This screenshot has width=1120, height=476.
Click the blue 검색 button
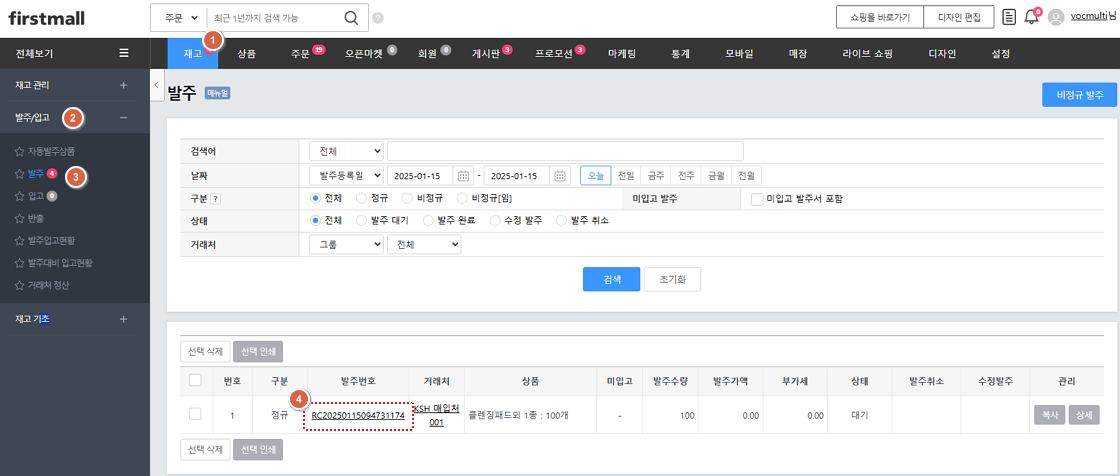(x=611, y=279)
